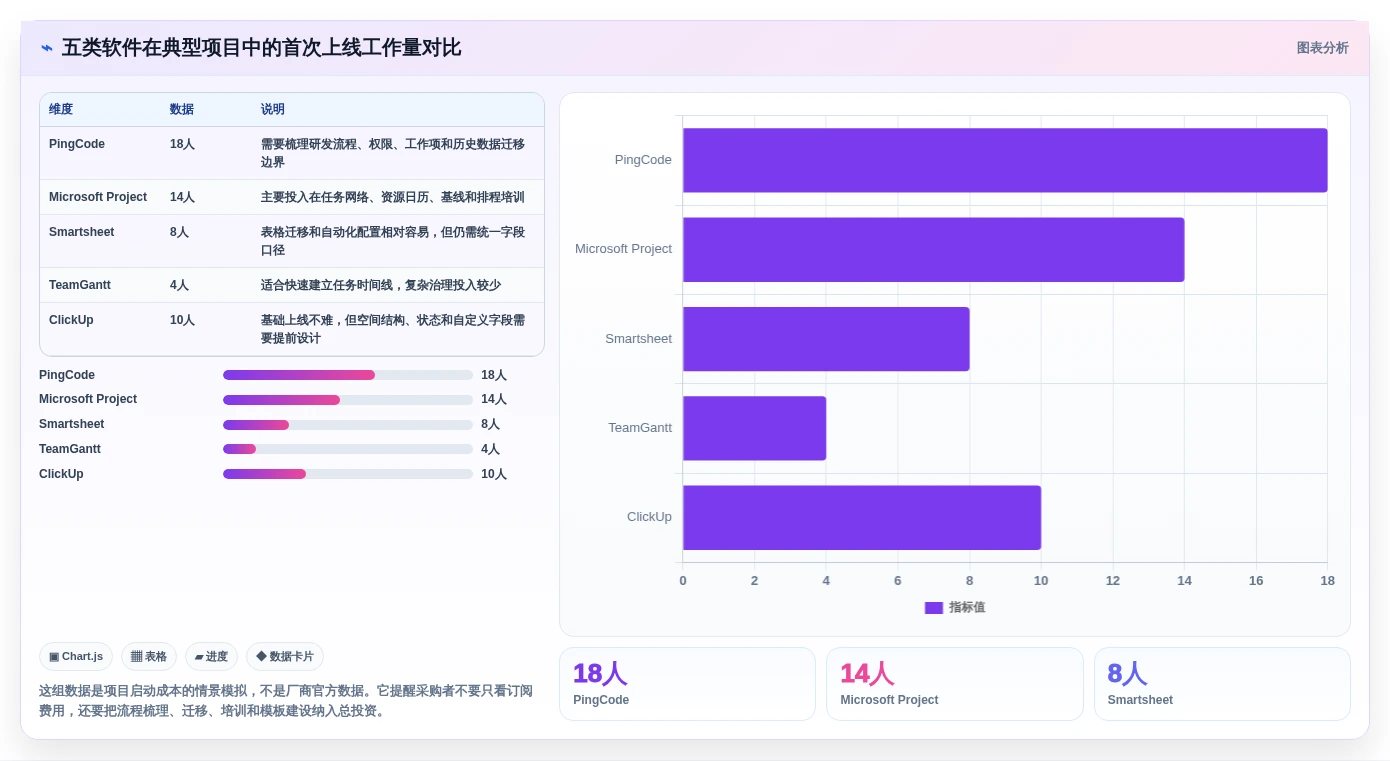Click the ClickUp label in progress list
The image size is (1390, 761).
61,474
